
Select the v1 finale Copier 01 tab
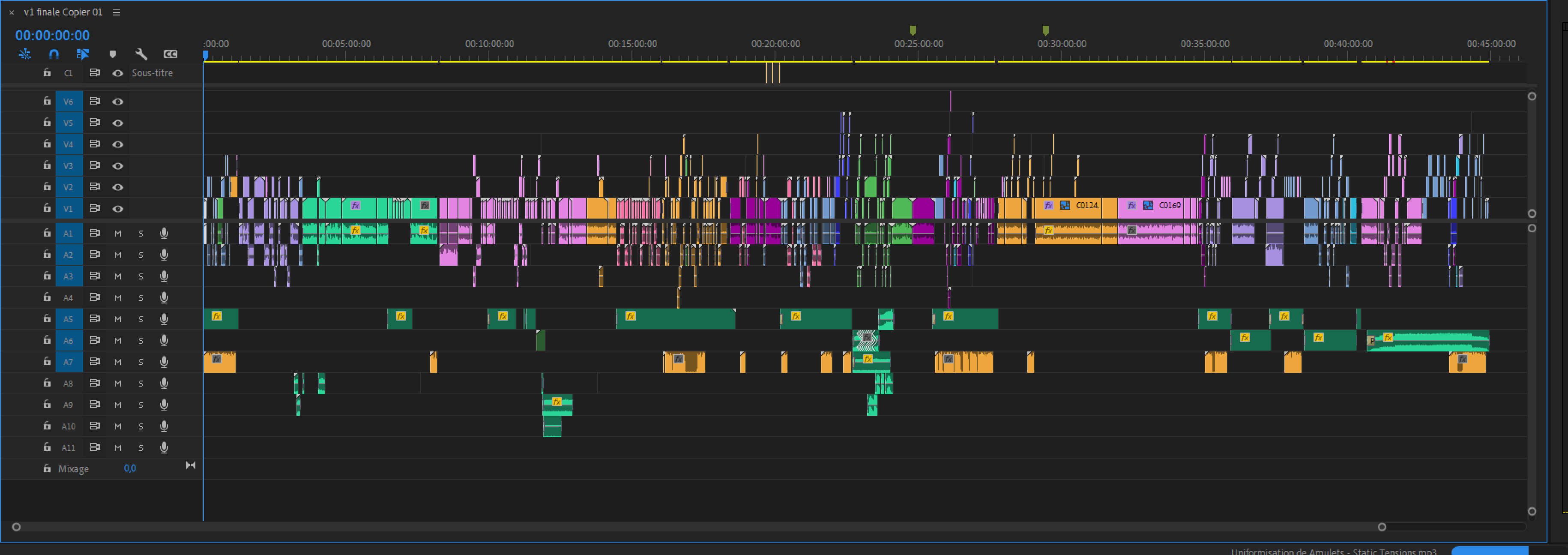click(63, 12)
